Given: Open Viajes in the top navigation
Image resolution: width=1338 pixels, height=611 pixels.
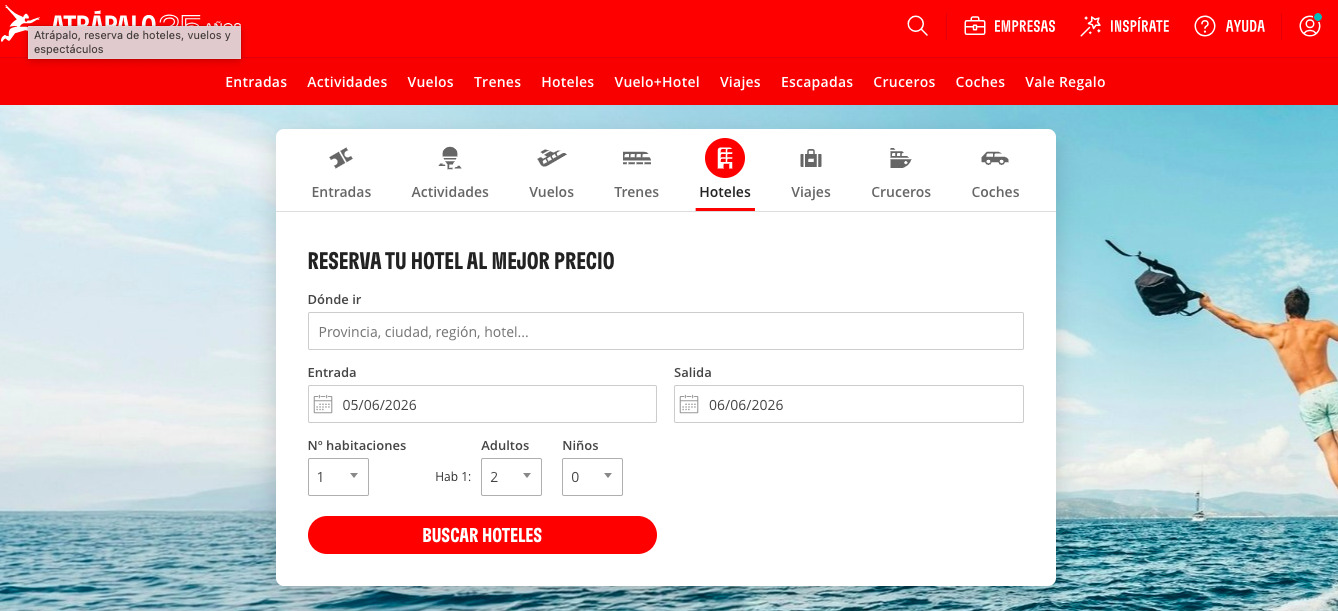Looking at the screenshot, I should 740,82.
